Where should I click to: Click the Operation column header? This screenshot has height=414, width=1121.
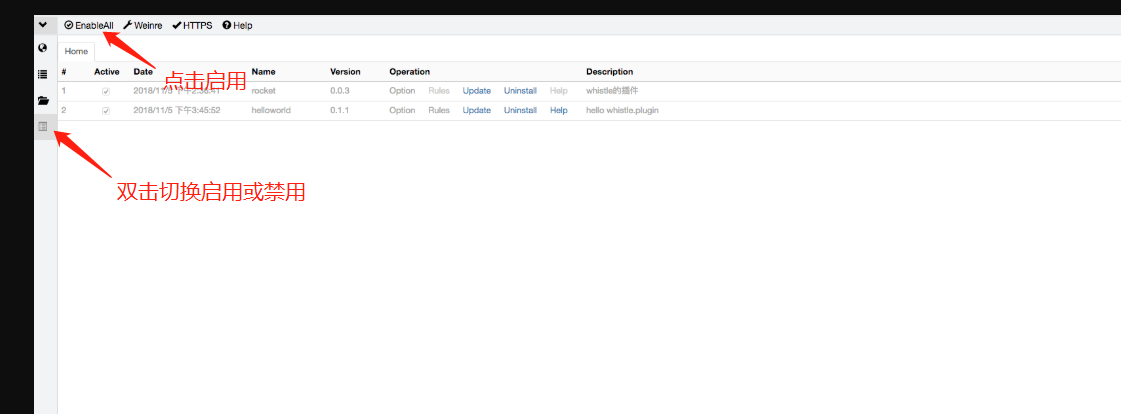click(410, 72)
